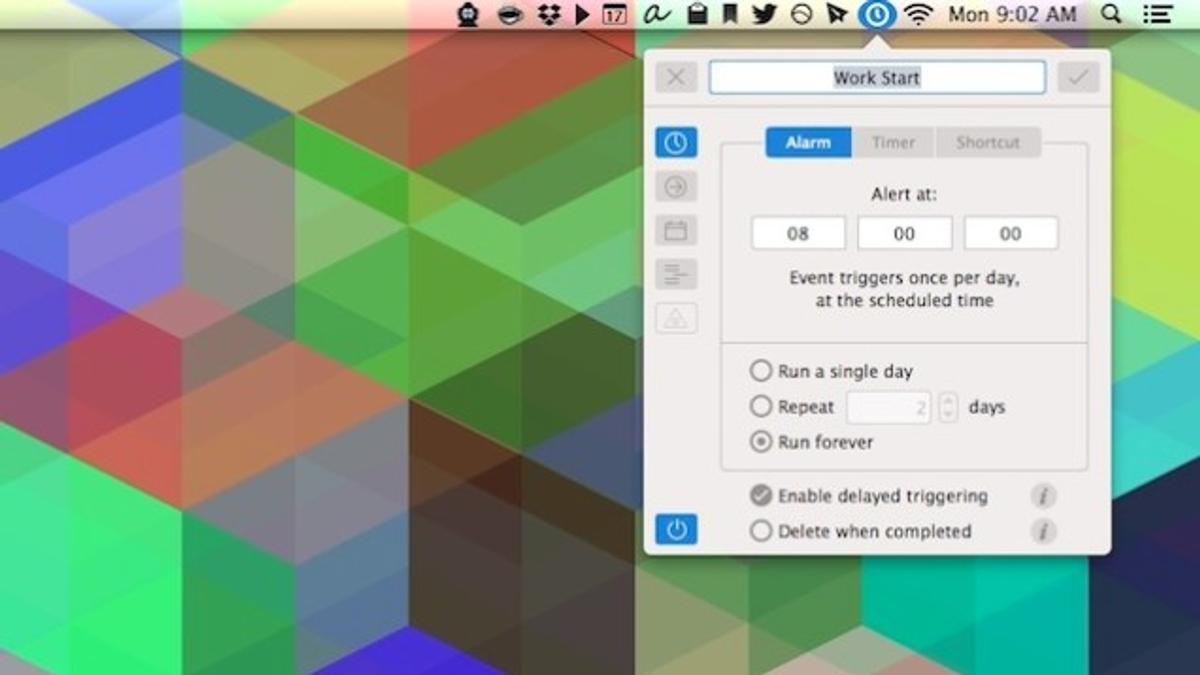Click the lips menu bar icon
1200x675 pixels.
click(510, 14)
